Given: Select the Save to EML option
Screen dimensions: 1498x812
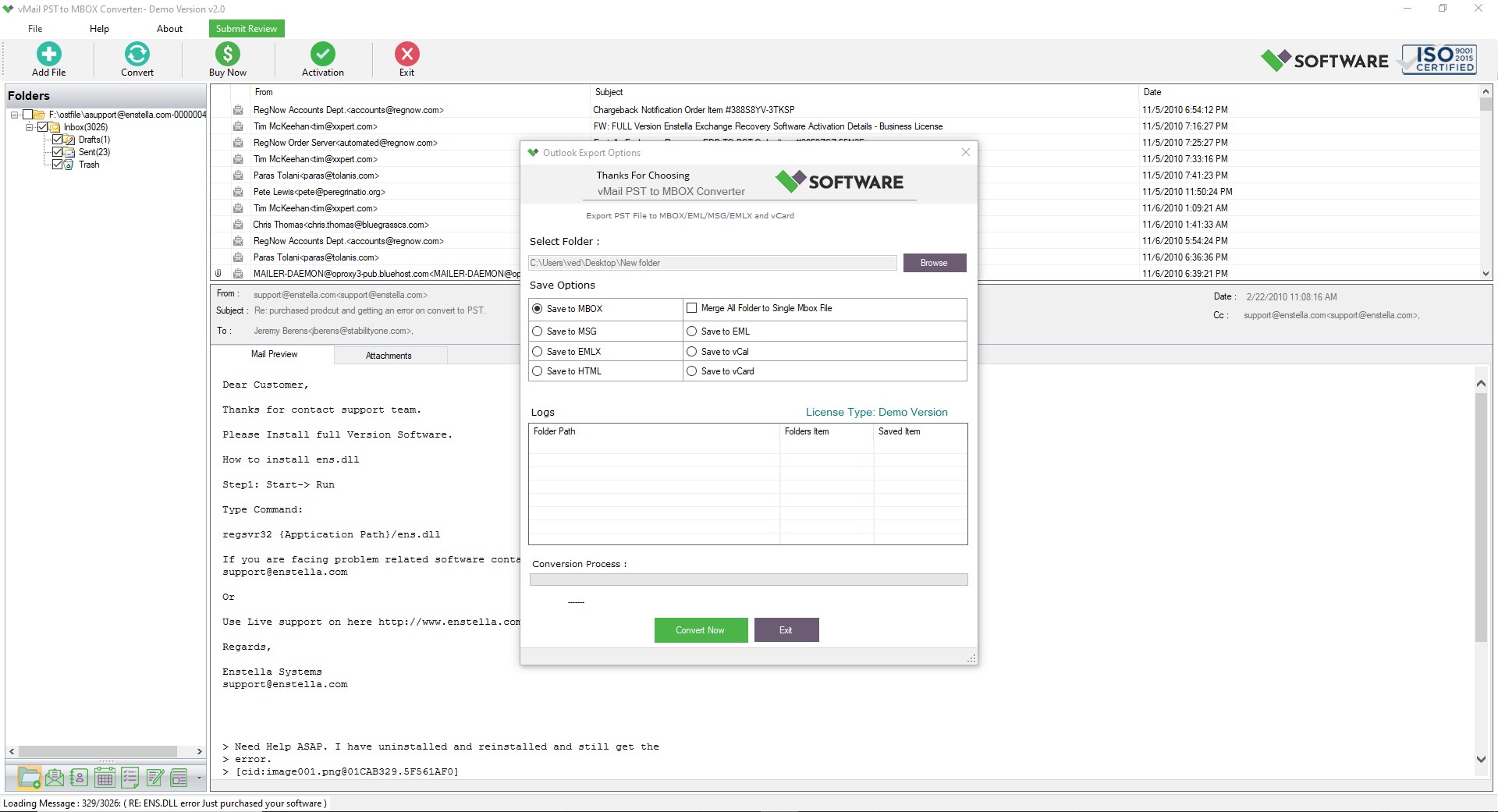Looking at the screenshot, I should [x=691, y=332].
